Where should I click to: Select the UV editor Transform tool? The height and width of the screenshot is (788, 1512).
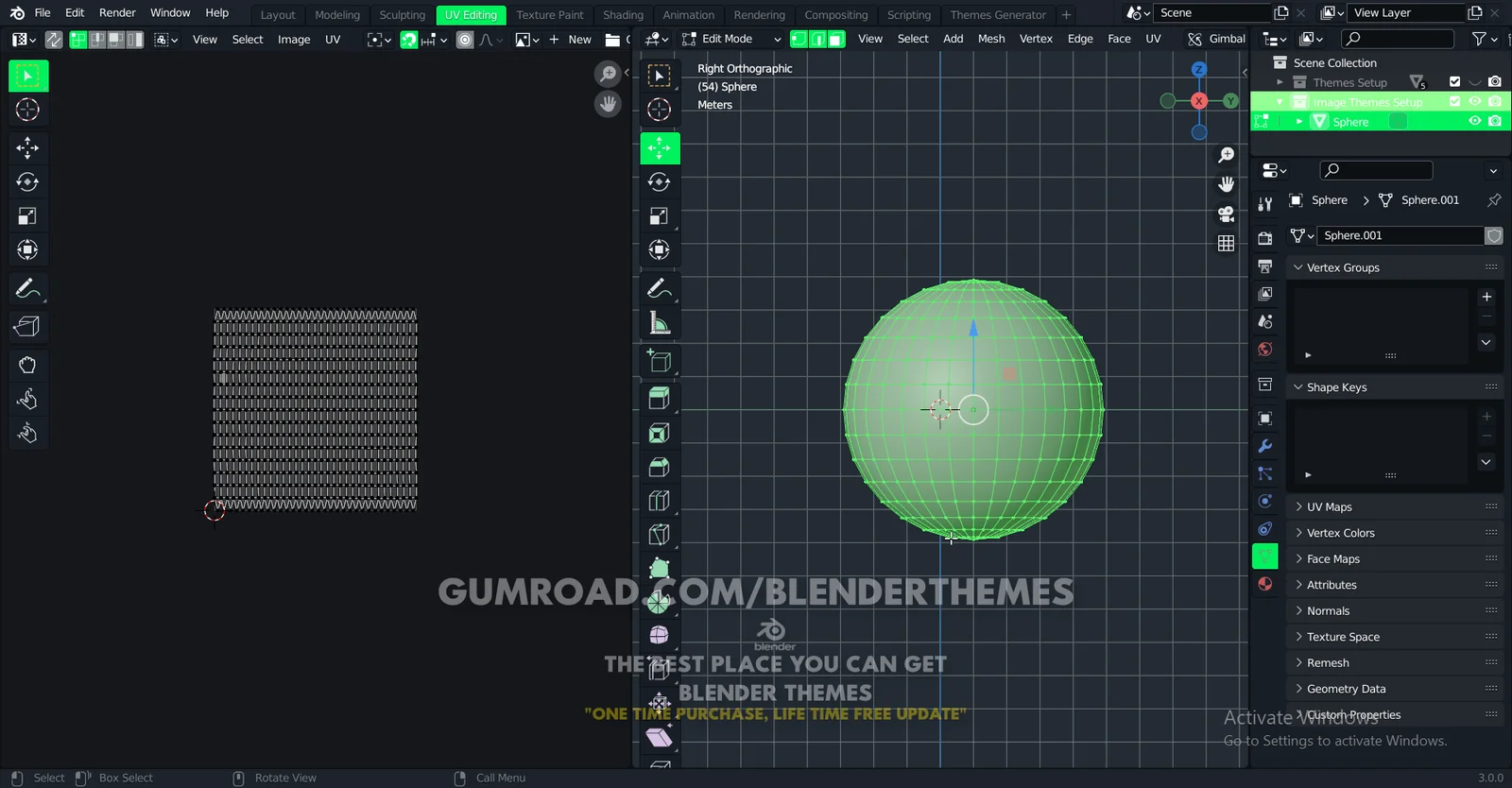pos(28,250)
